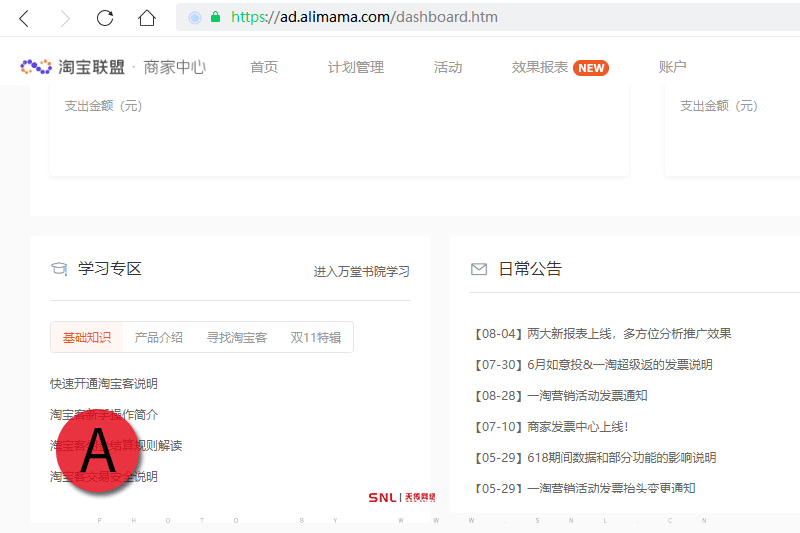Viewport: 800px width, 533px height.
Task: Open the 活动 navigation item
Action: tap(447, 67)
